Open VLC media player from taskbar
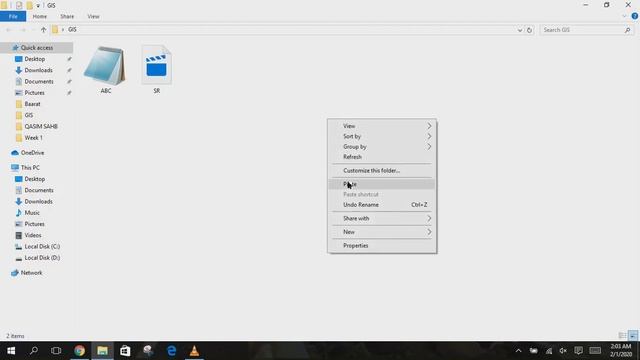Image resolution: width=640 pixels, height=360 pixels. pos(194,351)
